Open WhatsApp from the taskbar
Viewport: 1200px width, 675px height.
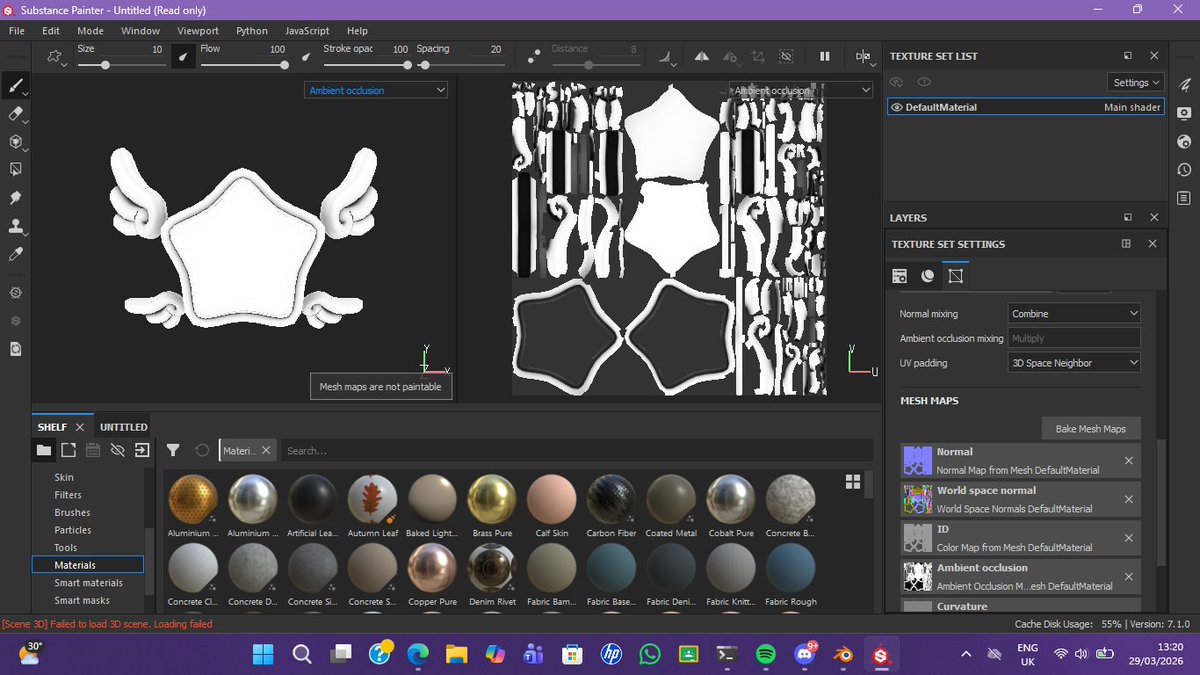tap(649, 654)
